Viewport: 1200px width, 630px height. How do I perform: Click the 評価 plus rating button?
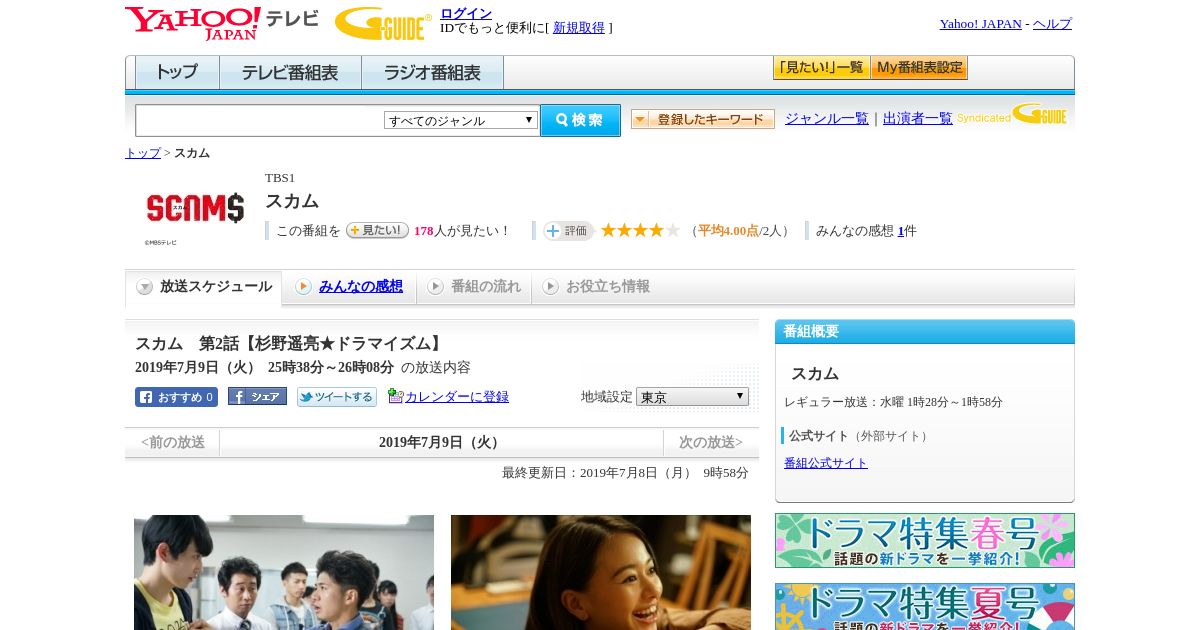[x=568, y=231]
